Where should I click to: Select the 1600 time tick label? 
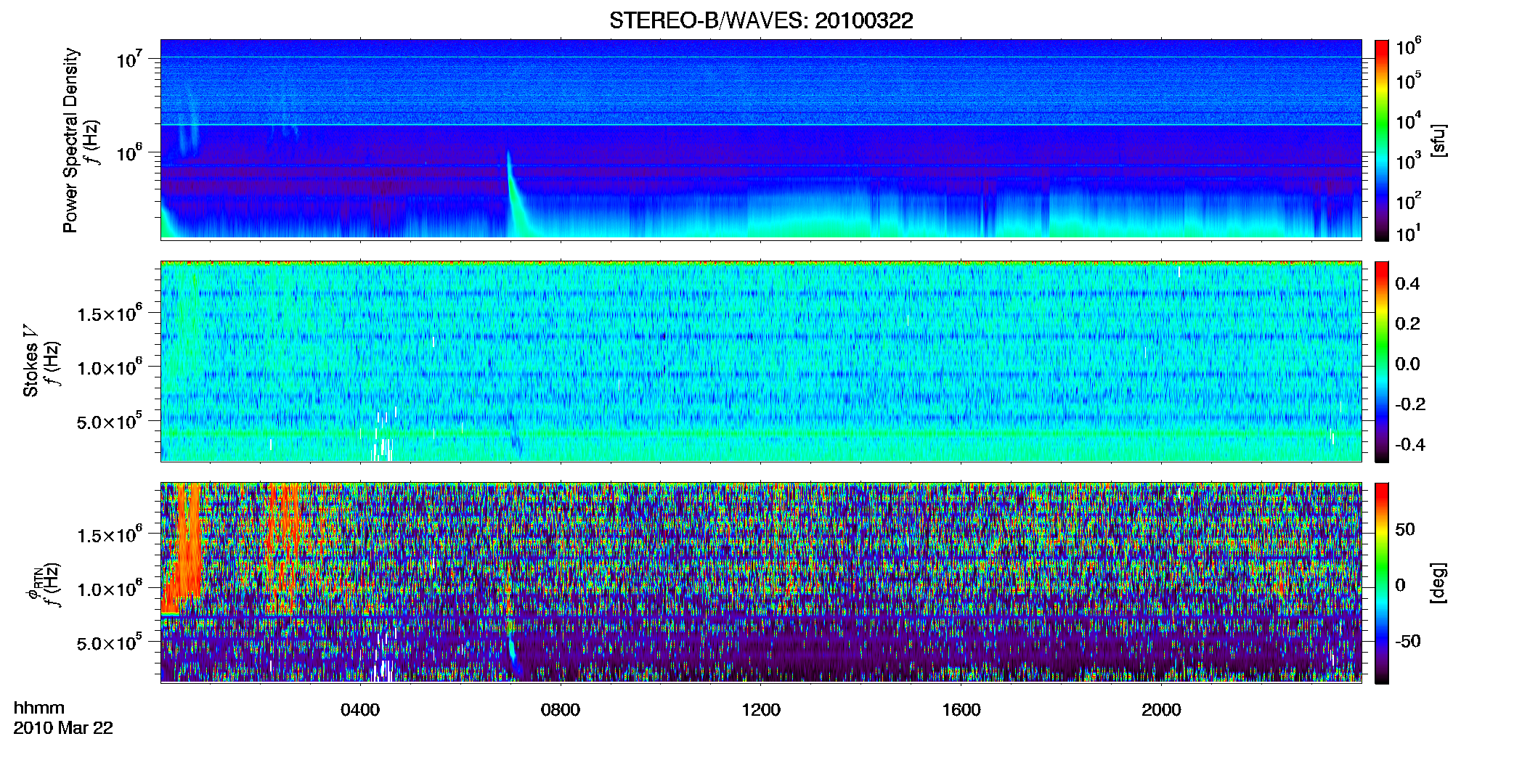coord(961,710)
